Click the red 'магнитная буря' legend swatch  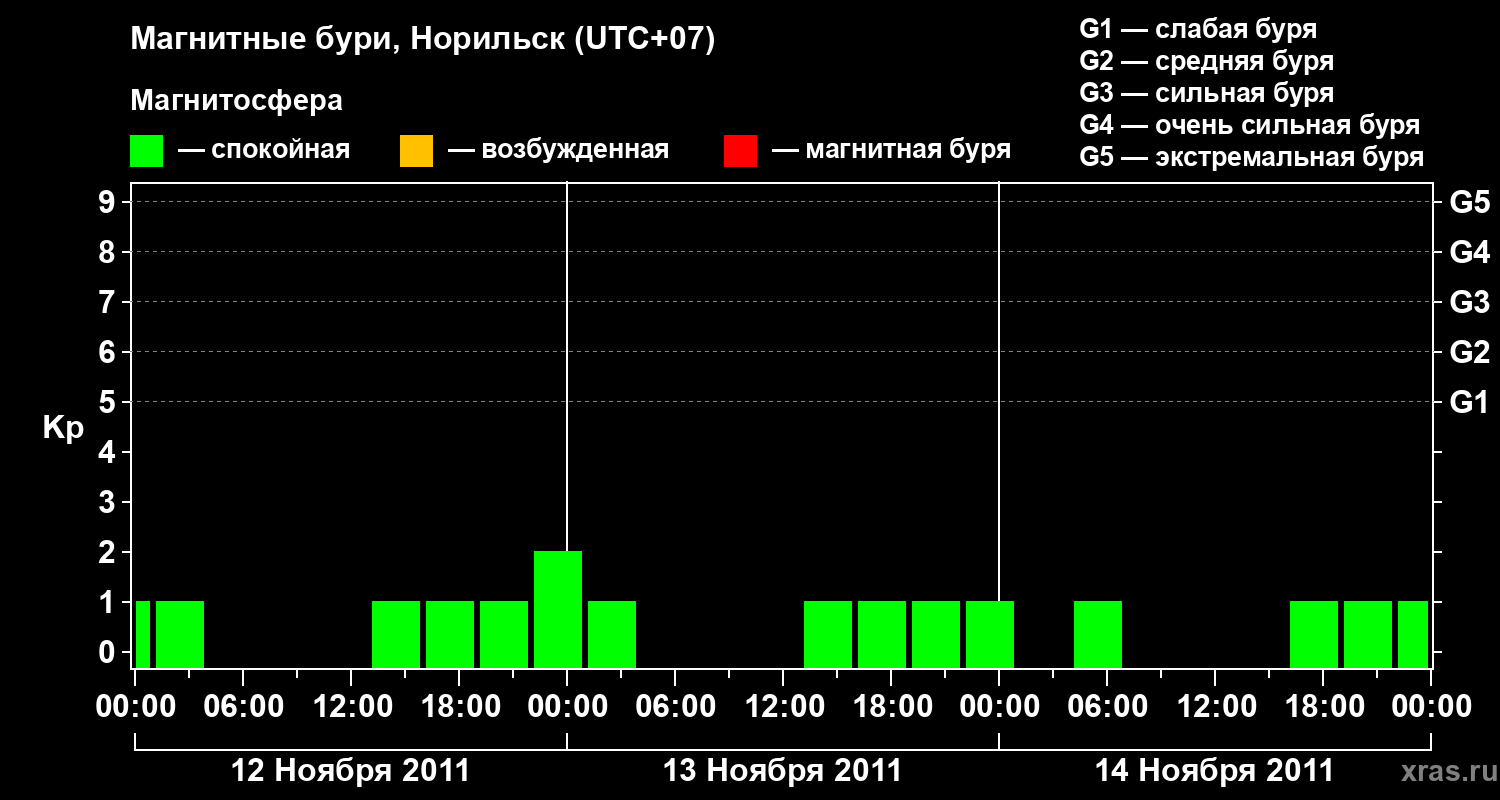[x=740, y=151]
